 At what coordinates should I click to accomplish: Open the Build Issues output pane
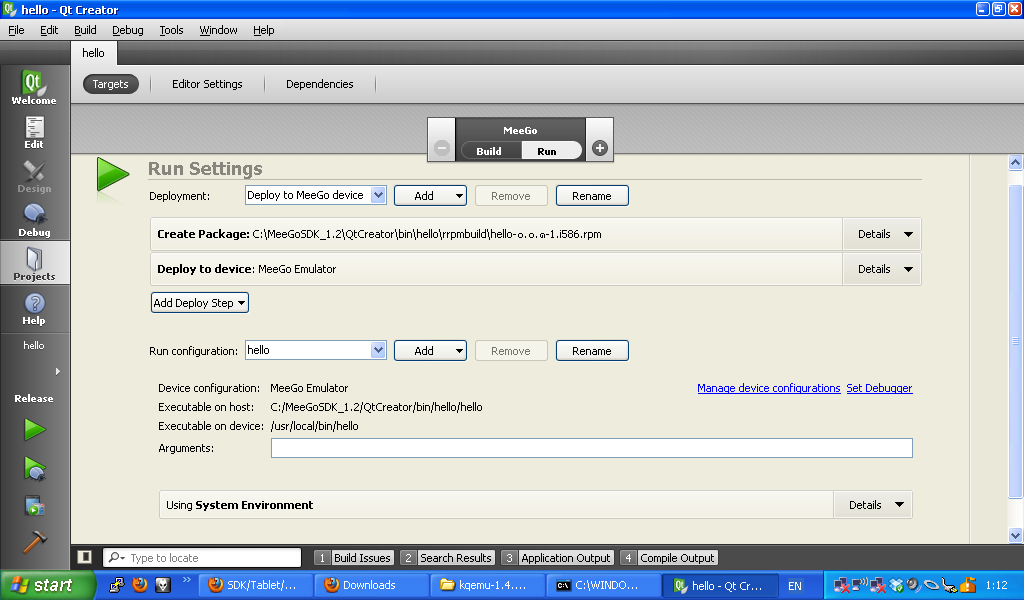coord(354,558)
